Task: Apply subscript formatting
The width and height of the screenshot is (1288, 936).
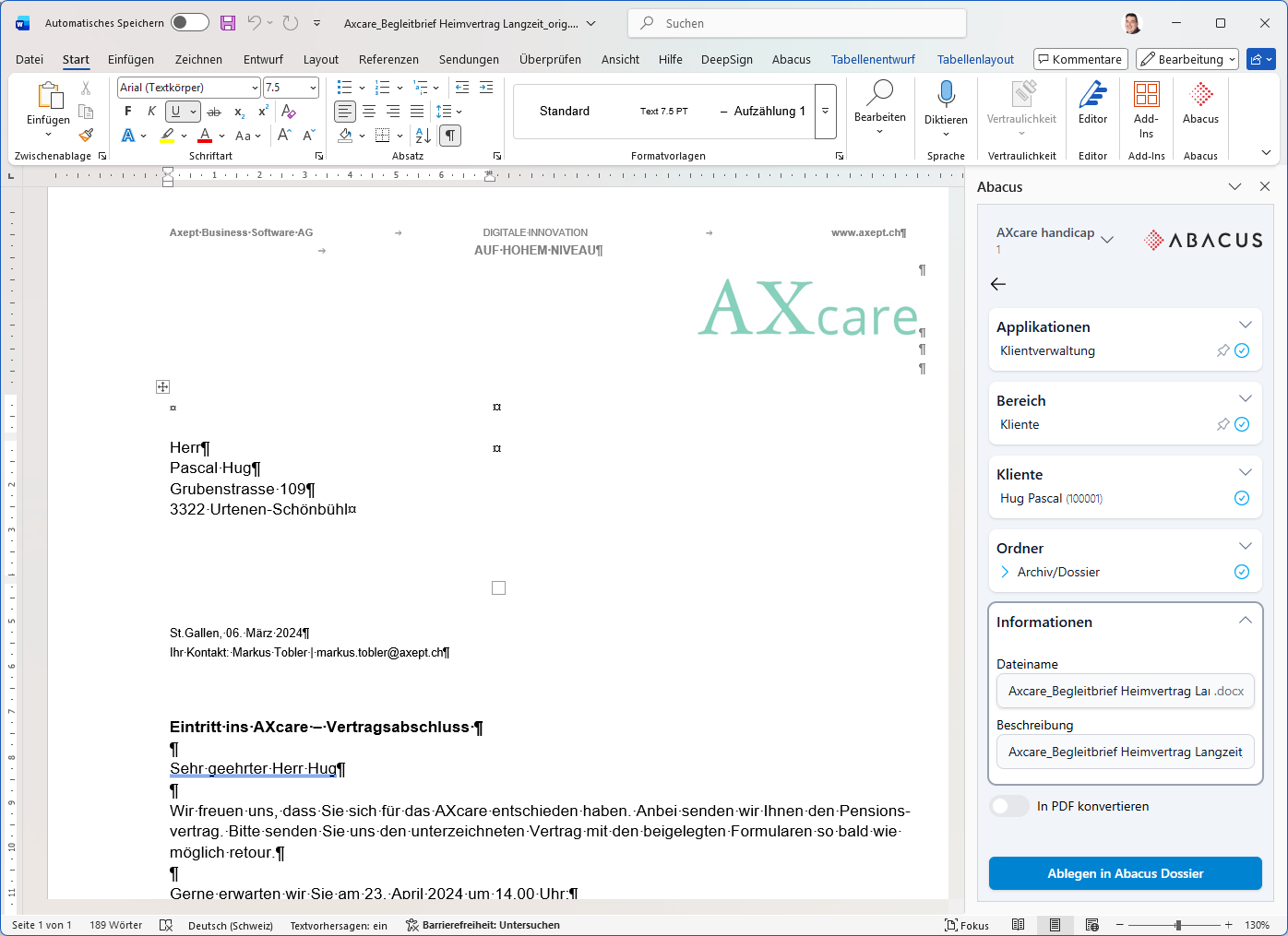Action: point(239,112)
